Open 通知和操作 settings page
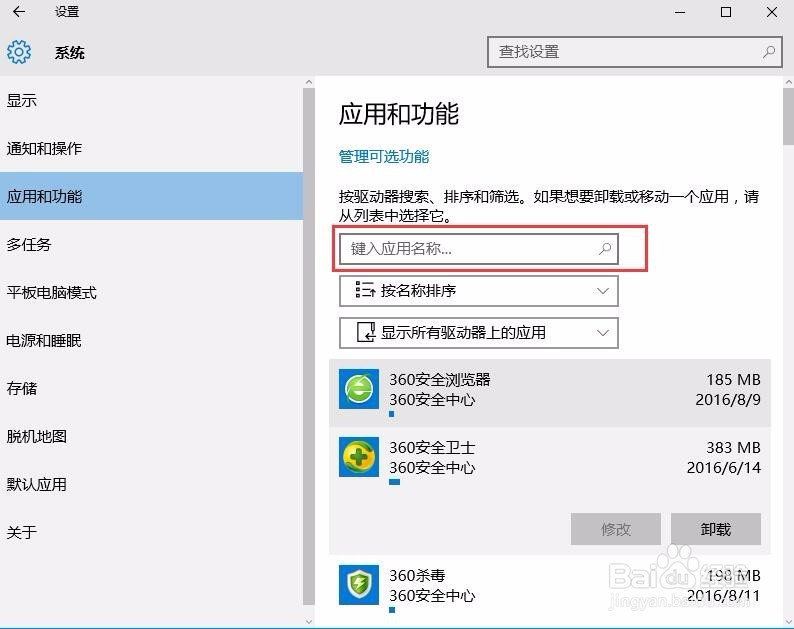This screenshot has width=794, height=629. point(151,148)
